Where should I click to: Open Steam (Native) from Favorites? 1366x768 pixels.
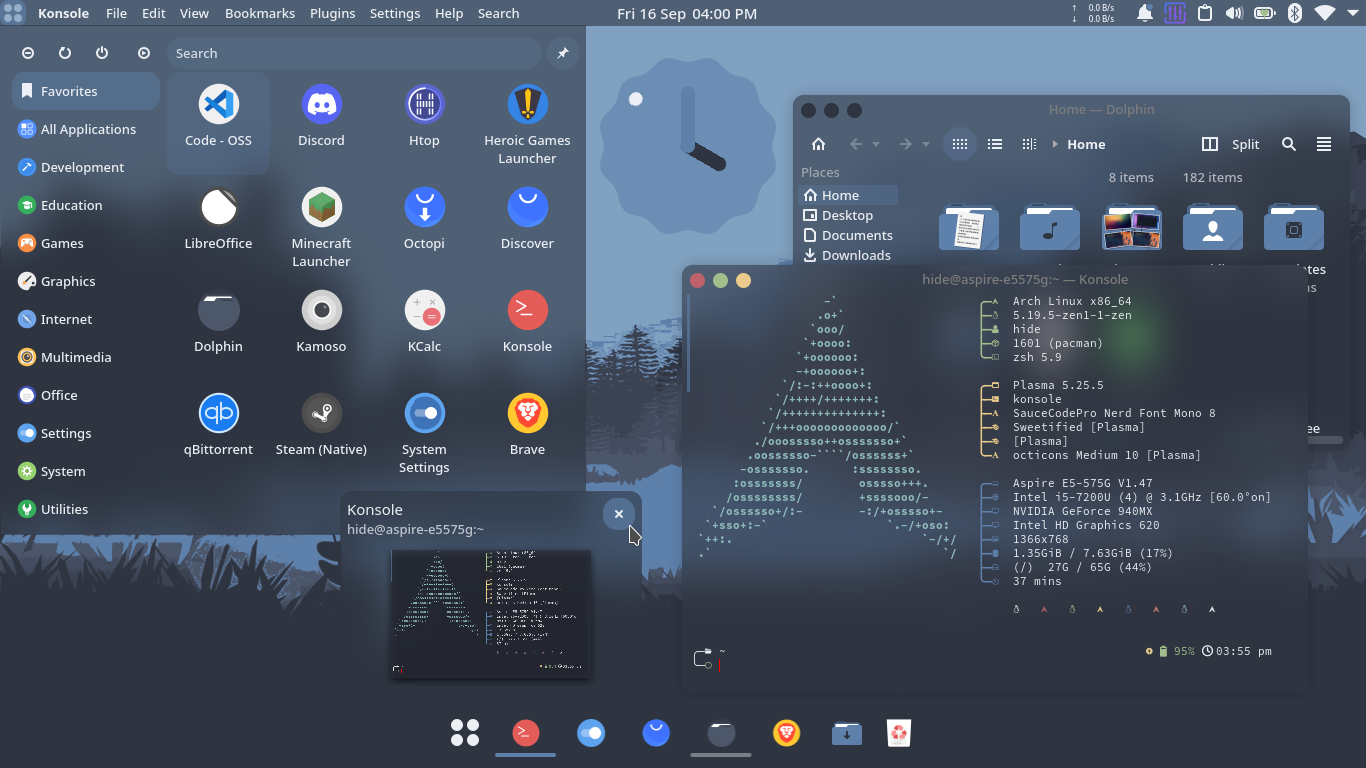click(321, 420)
